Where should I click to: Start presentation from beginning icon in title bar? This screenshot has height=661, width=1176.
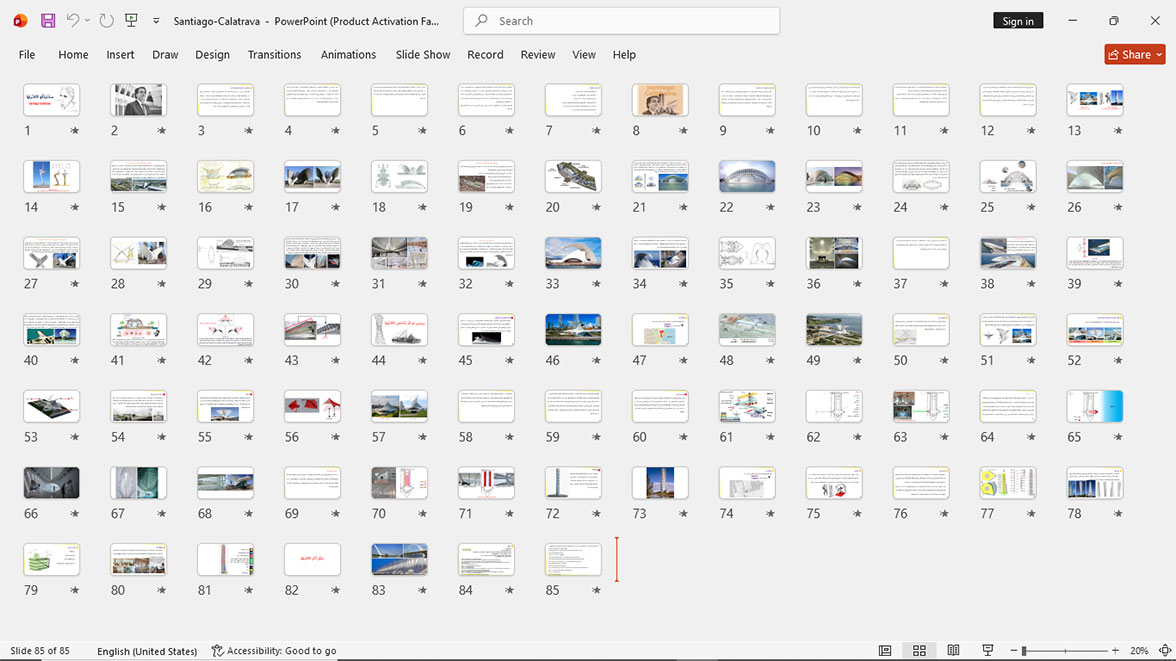pos(131,21)
